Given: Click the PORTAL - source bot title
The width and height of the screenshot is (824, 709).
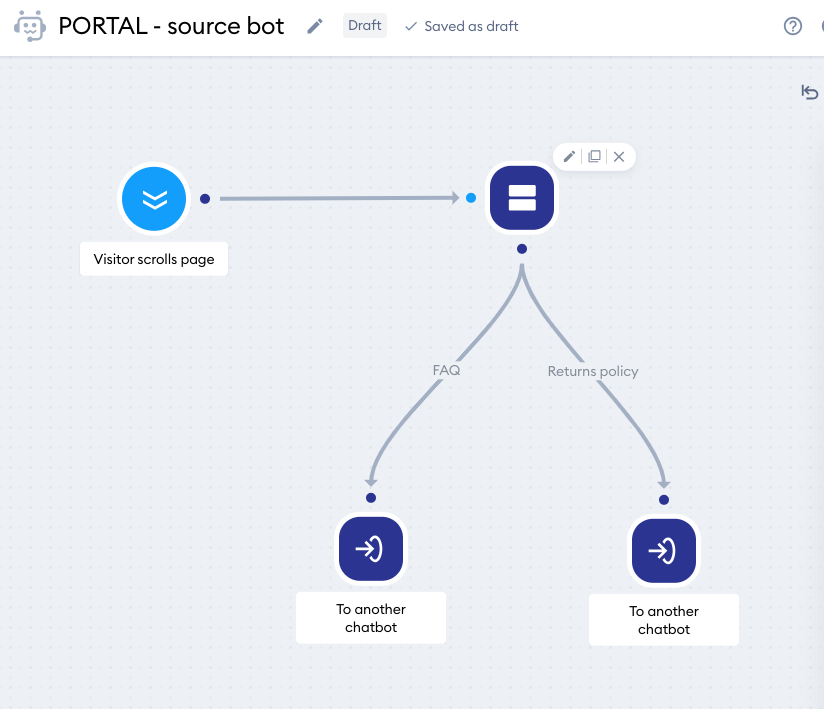Looking at the screenshot, I should pyautogui.click(x=171, y=26).
